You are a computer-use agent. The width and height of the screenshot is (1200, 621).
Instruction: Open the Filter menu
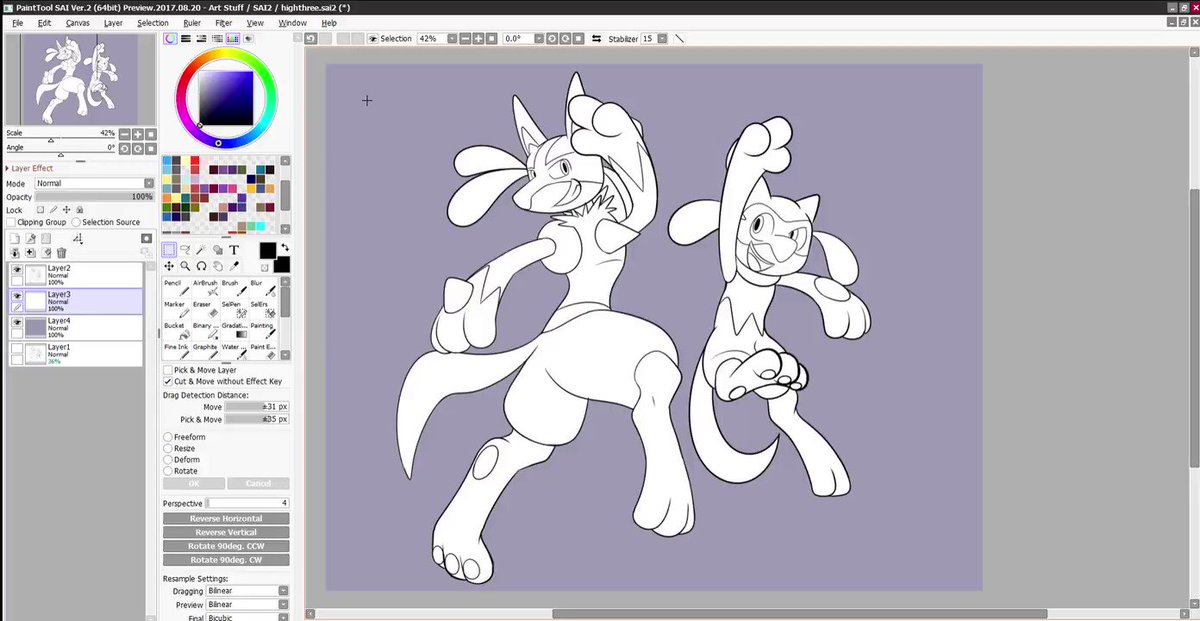(x=224, y=22)
